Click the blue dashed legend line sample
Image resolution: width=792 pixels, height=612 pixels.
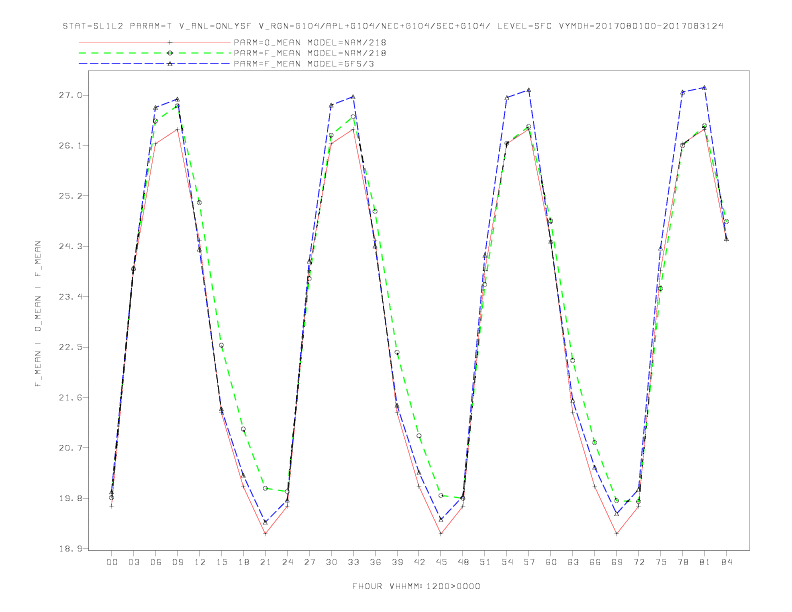coord(155,64)
